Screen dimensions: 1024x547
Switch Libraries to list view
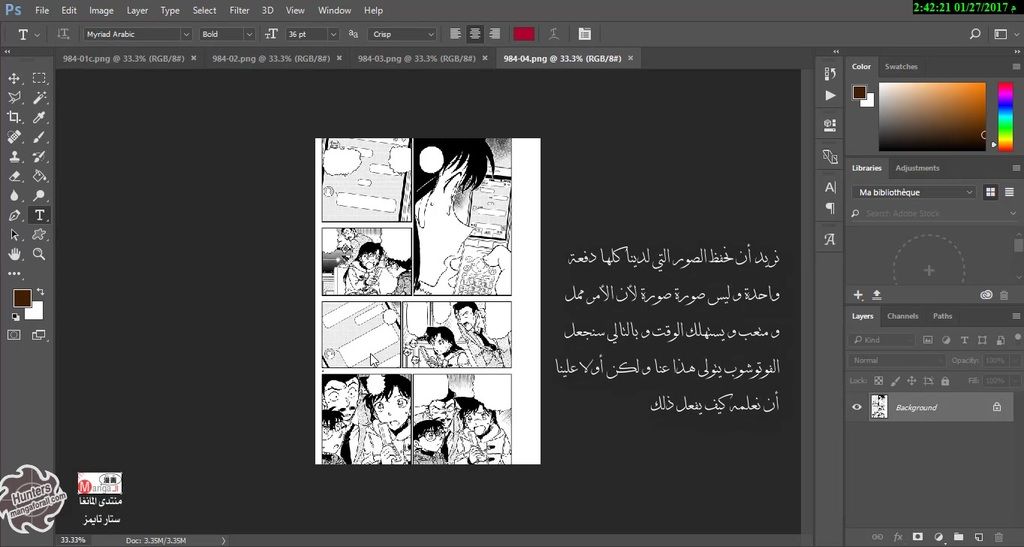tap(1010, 192)
